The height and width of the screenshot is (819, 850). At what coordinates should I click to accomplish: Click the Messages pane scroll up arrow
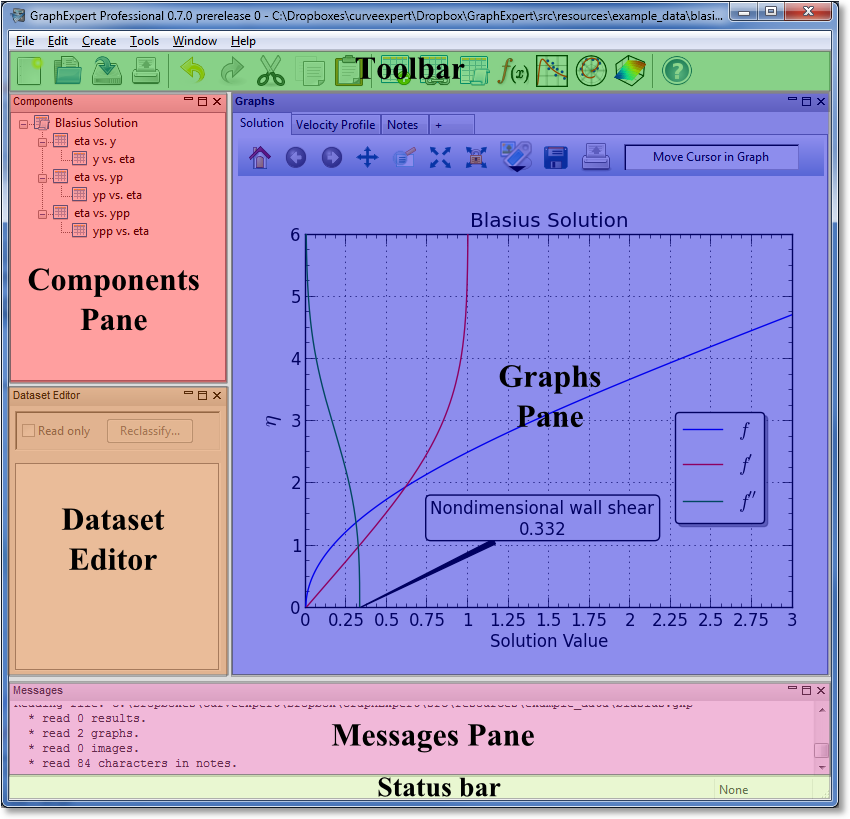pyautogui.click(x=822, y=710)
